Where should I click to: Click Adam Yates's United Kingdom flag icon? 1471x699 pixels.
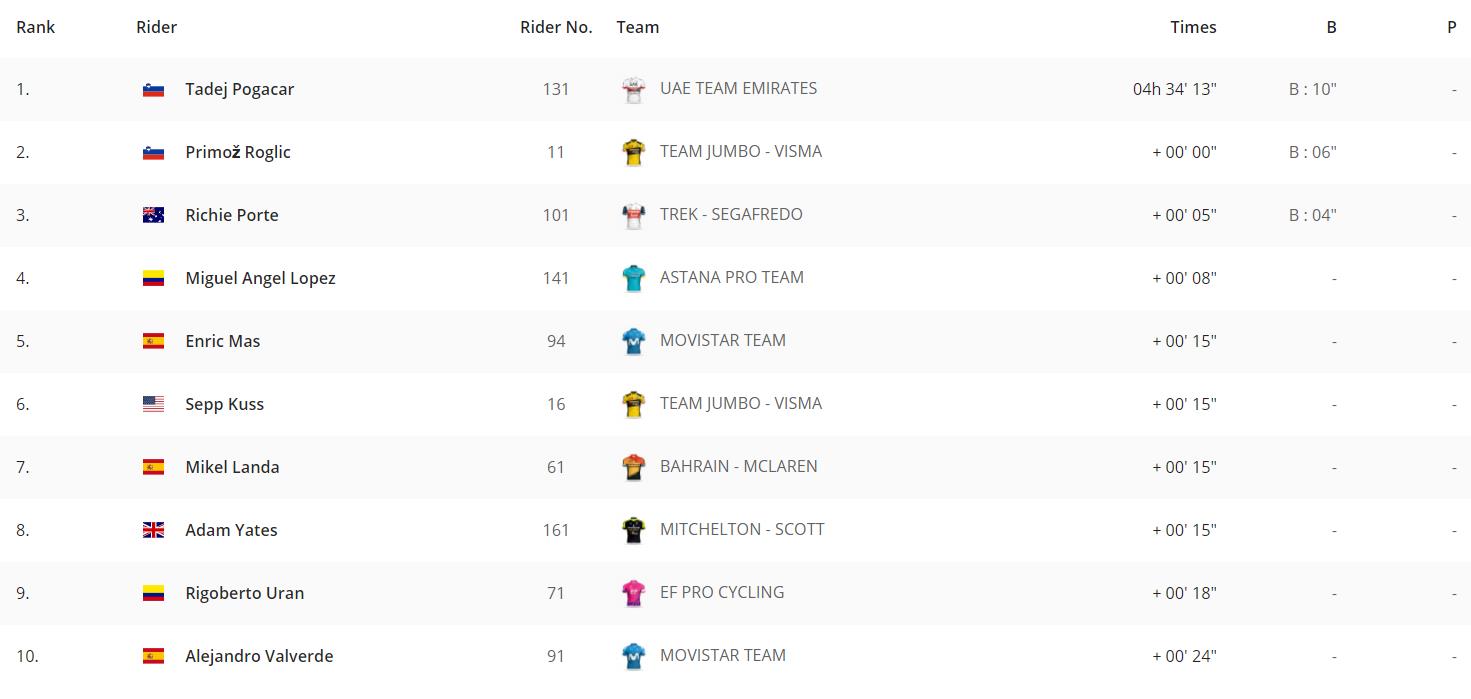pos(153,531)
